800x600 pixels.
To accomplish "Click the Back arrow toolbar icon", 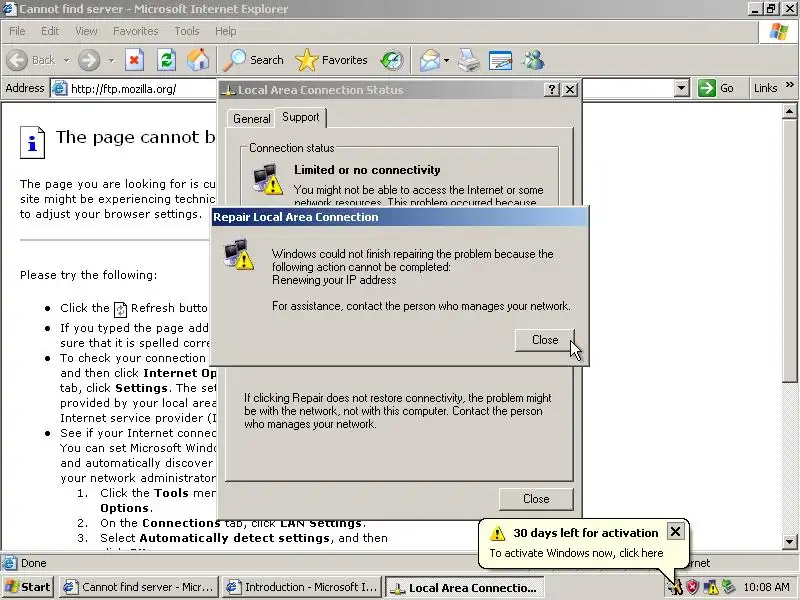I will tap(17, 60).
